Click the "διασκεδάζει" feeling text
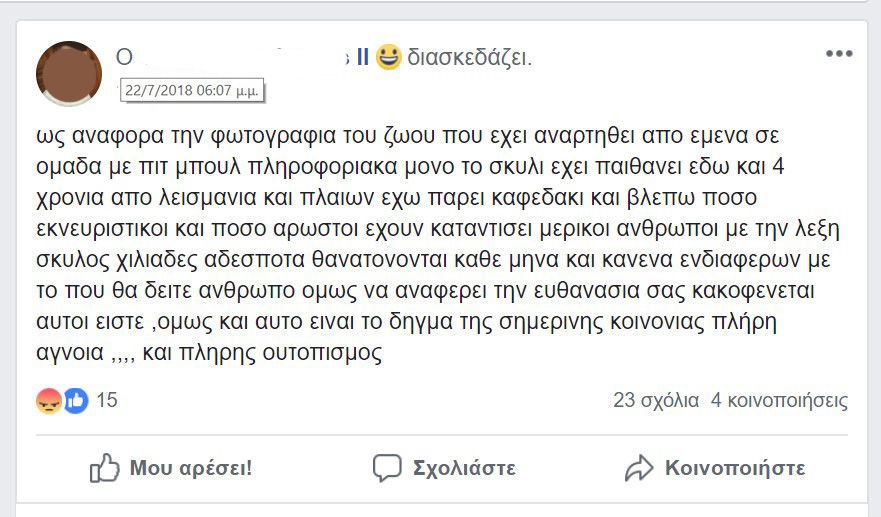881x517 pixels. click(x=468, y=58)
